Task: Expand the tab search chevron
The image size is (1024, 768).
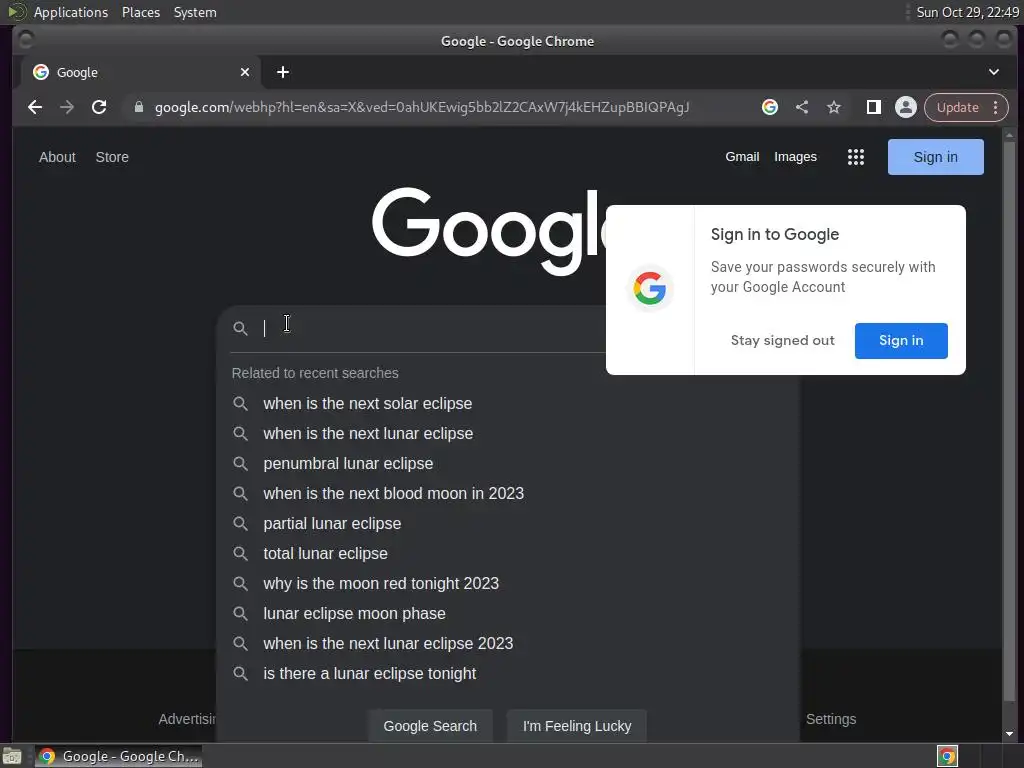Action: pos(993,72)
